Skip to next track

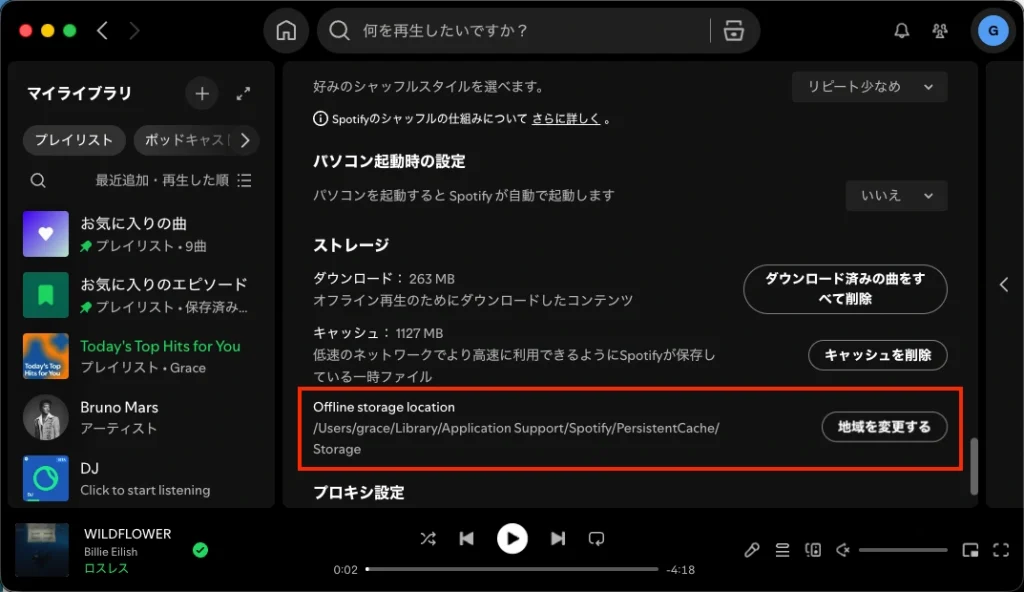[558, 538]
